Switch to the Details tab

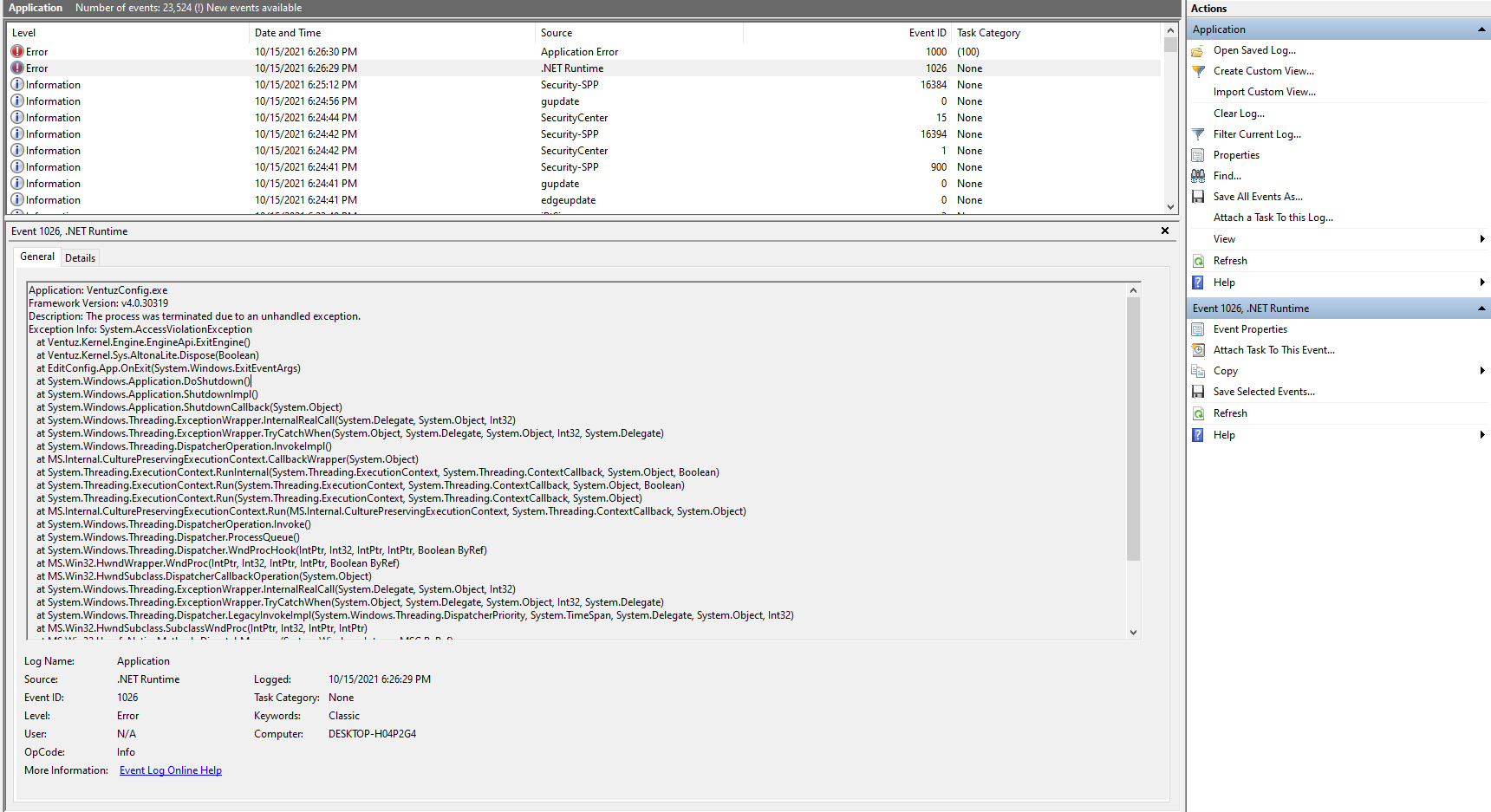[x=80, y=258]
